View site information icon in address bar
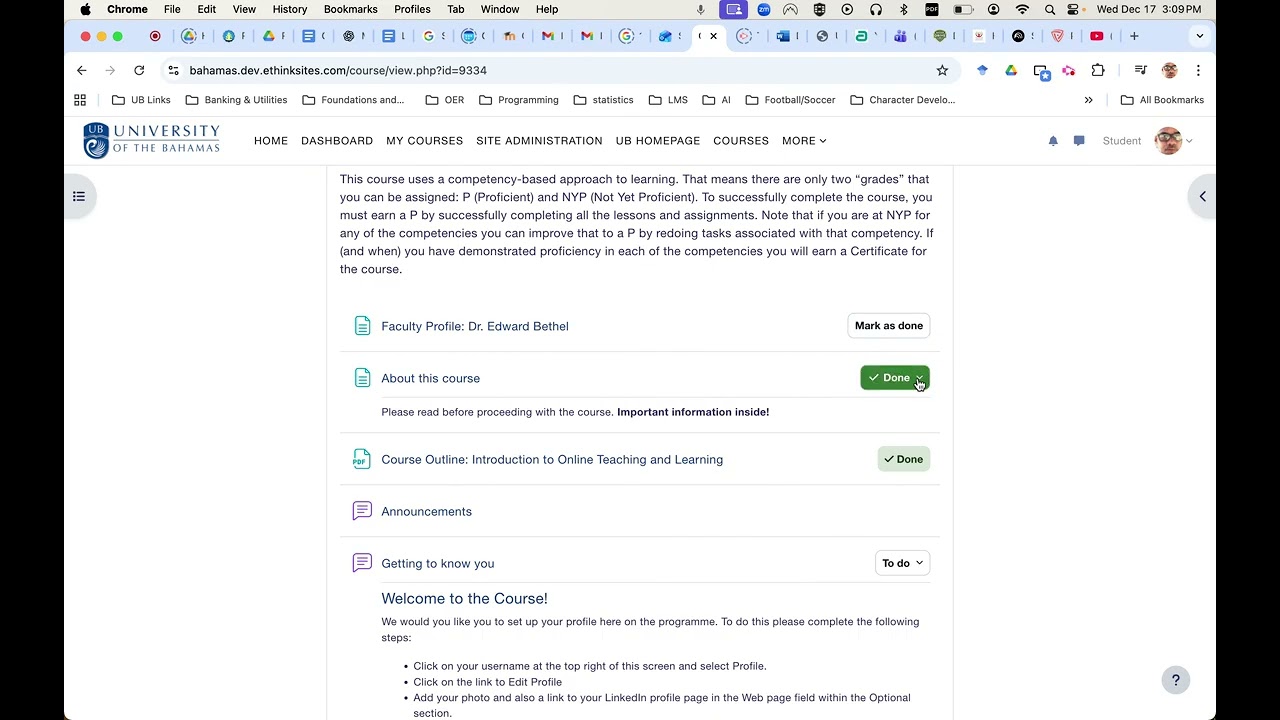Viewport: 1280px width, 720px height. pyautogui.click(x=173, y=70)
